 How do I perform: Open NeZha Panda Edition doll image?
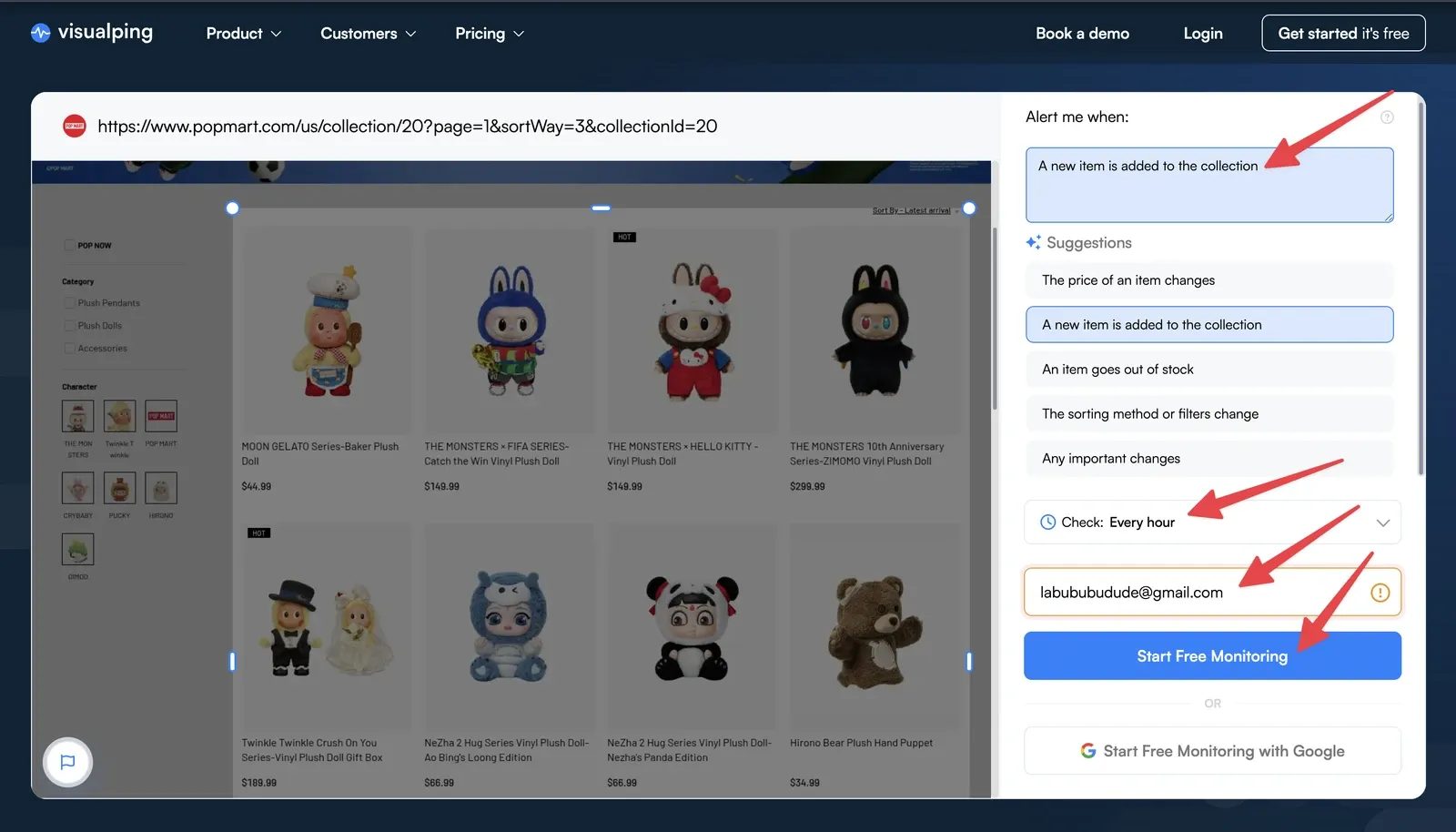[x=693, y=626]
